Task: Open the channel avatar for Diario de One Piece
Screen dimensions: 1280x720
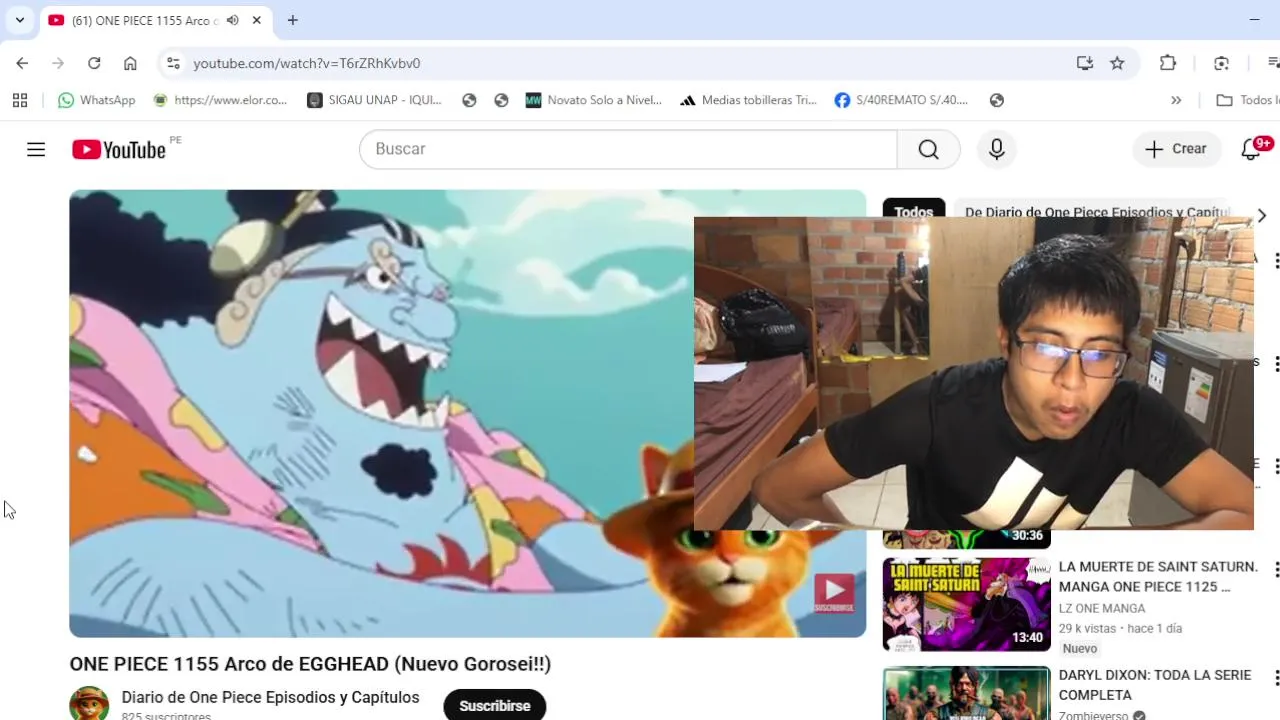Action: 89,703
